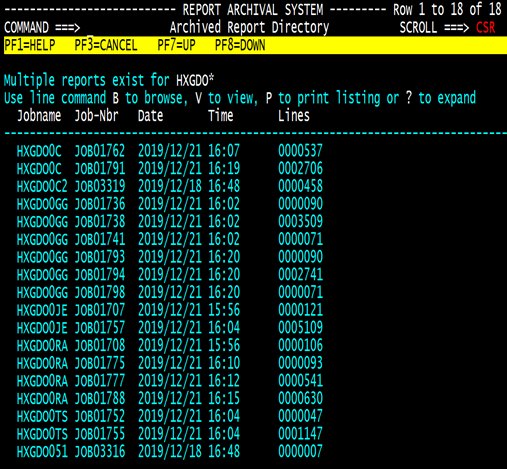Viewport: 507px width, 469px height.
Task: Select the JOB01794 report entry
Action: coord(170,274)
